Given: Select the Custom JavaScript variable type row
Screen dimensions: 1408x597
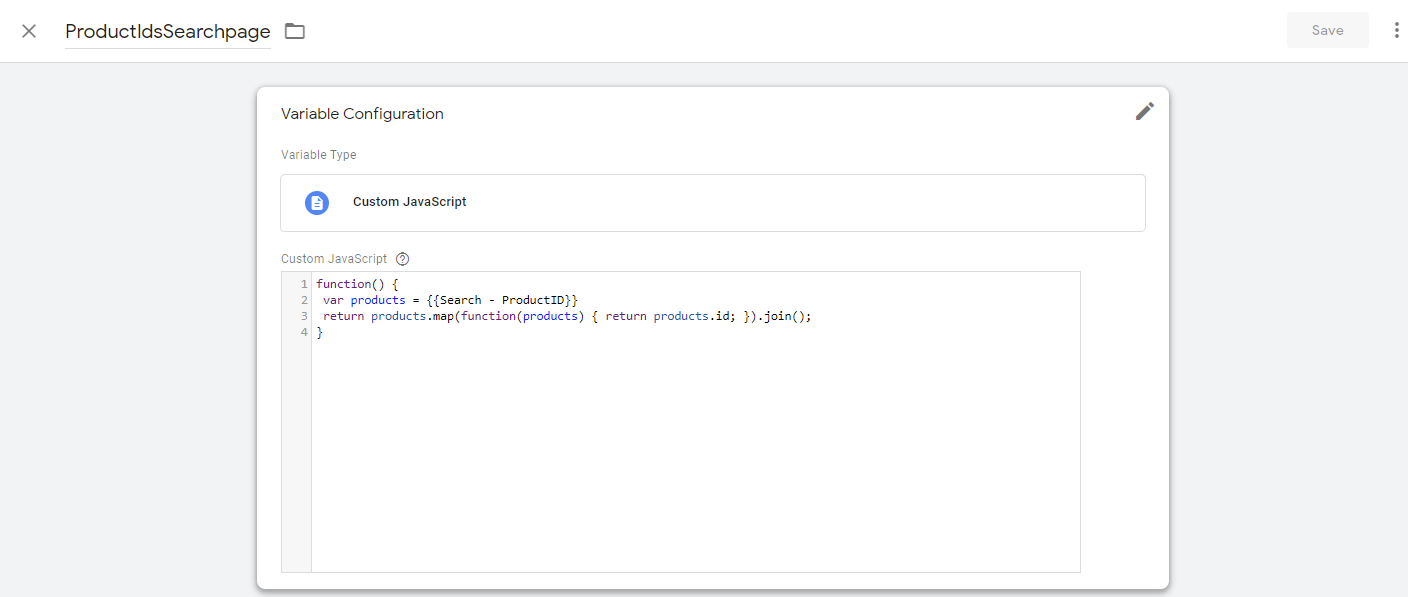Looking at the screenshot, I should coord(712,203).
